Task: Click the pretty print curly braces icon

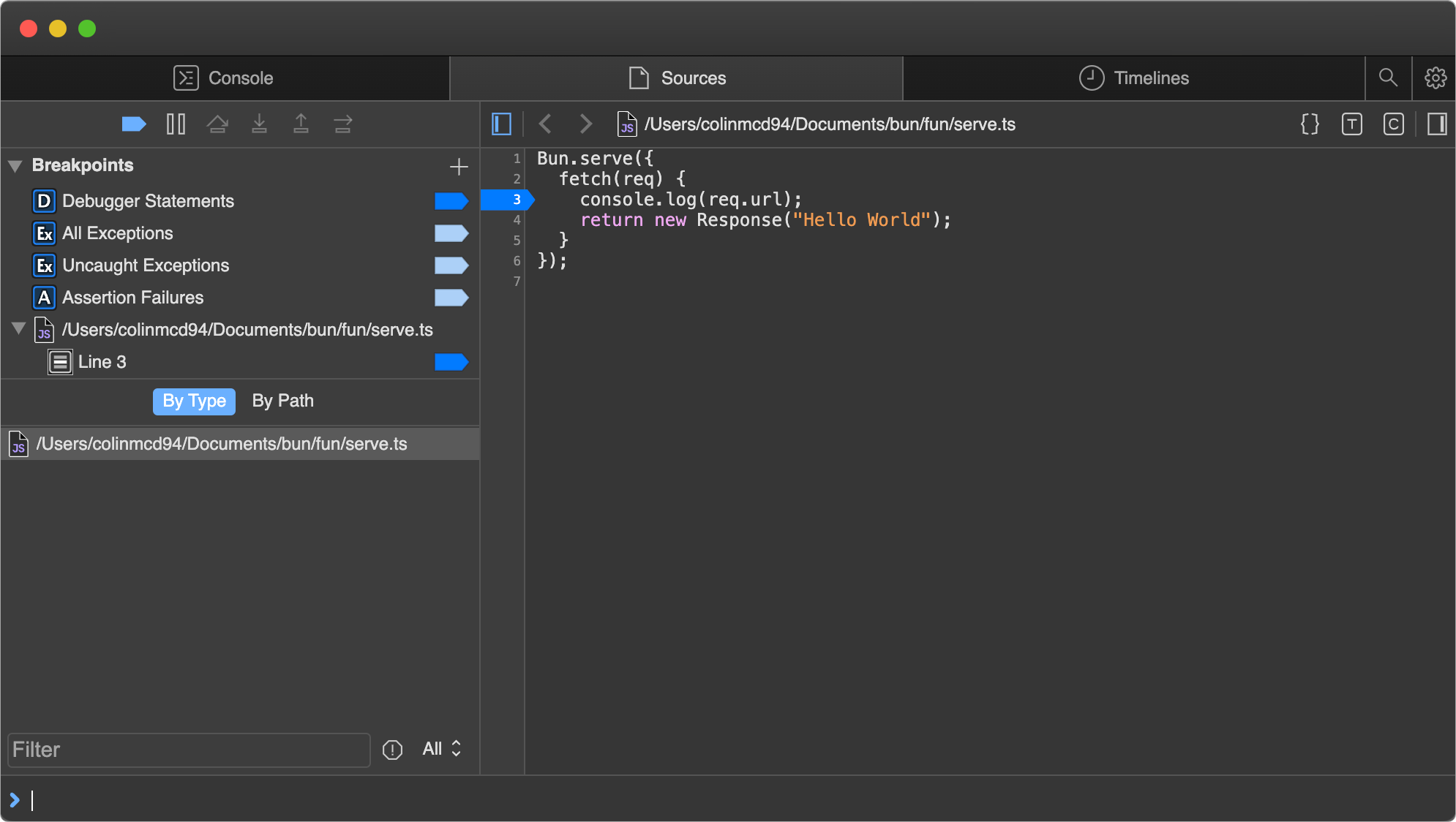Action: [1310, 124]
